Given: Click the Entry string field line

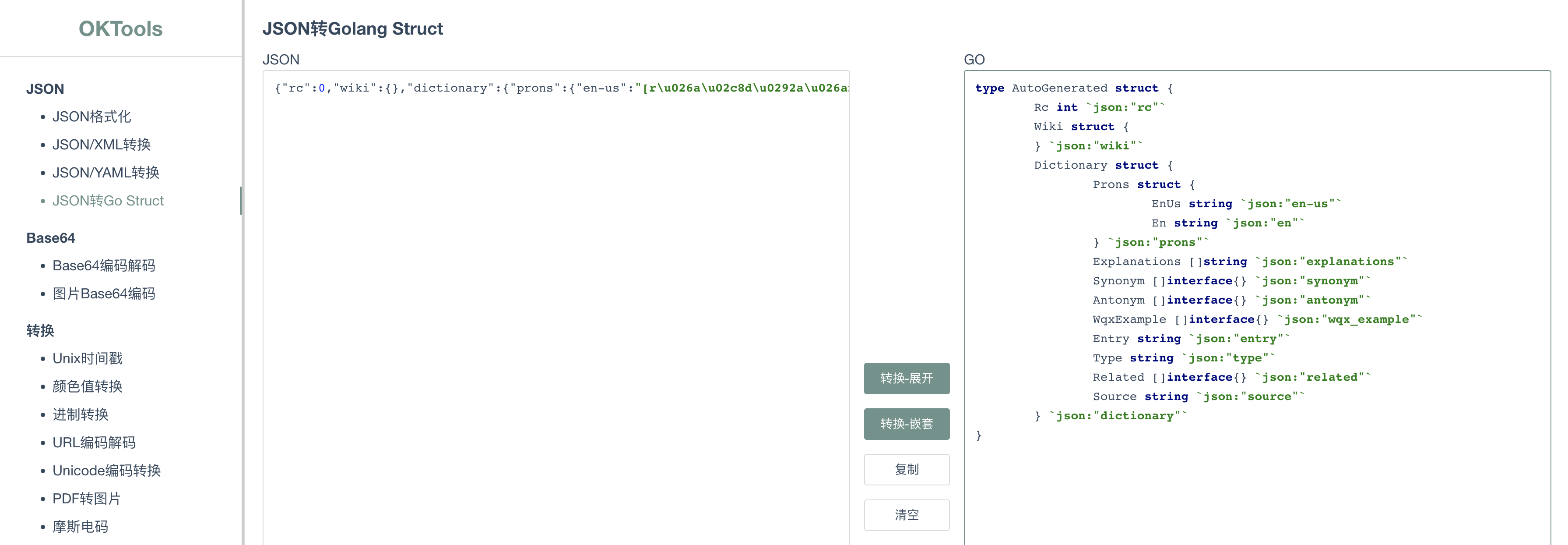Looking at the screenshot, I should coord(1191,339).
